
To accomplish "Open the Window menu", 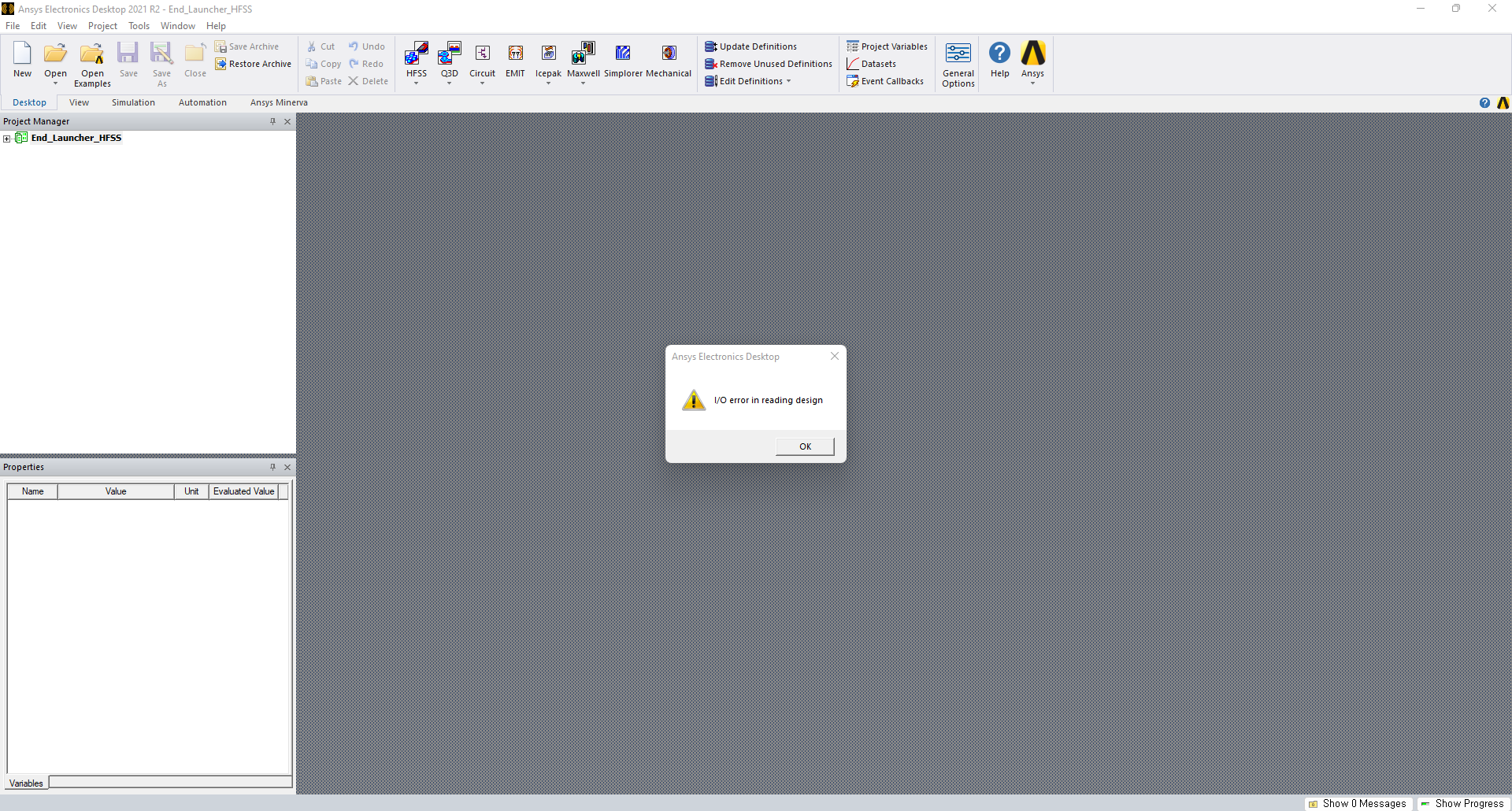I will tap(178, 26).
